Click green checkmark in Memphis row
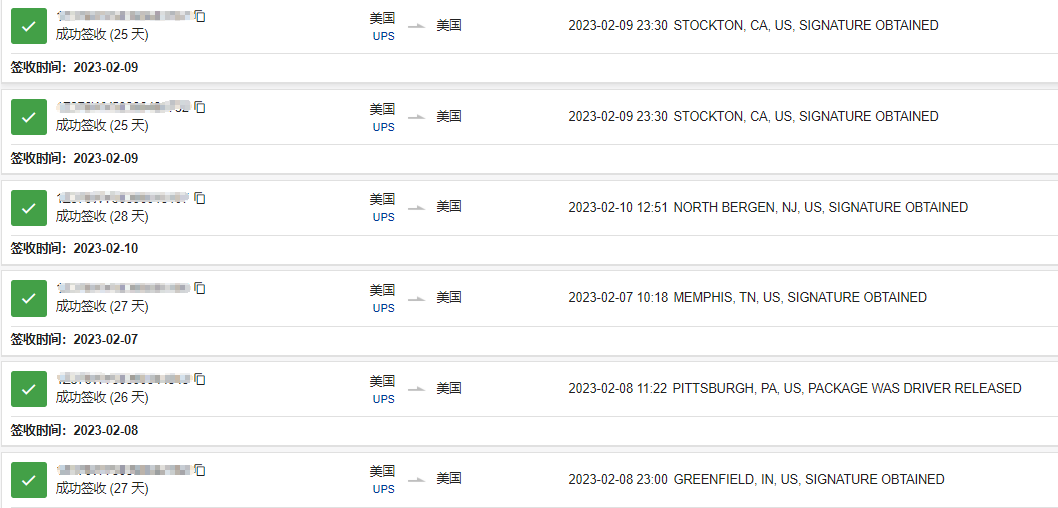The width and height of the screenshot is (1058, 508). pos(29,298)
